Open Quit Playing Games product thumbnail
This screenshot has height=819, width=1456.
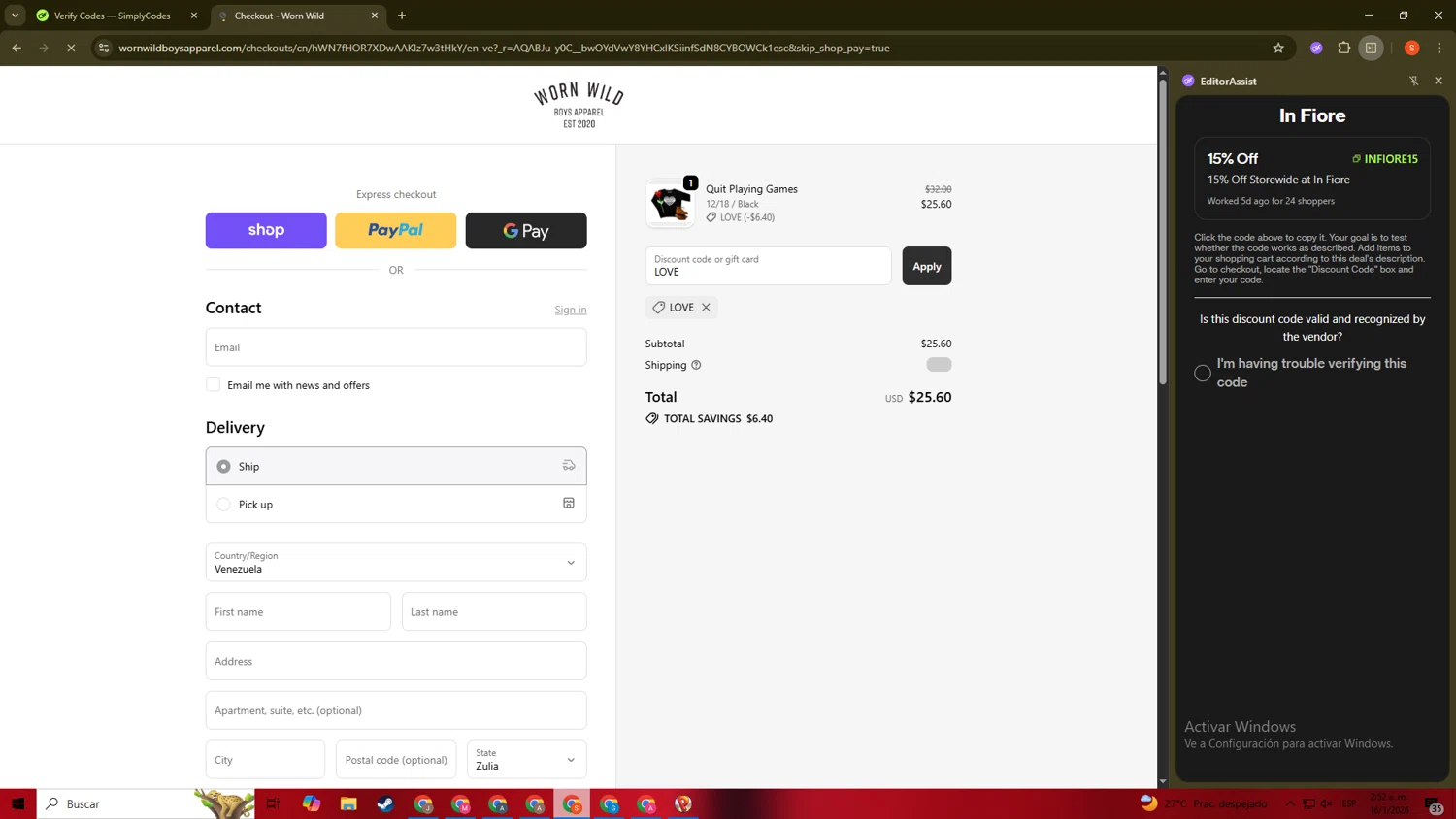coord(670,204)
